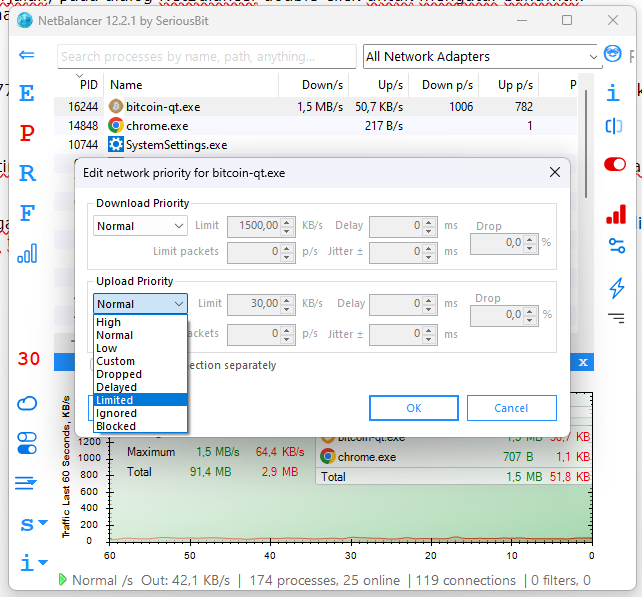642x597 pixels.
Task: Sort by the Down p/s column header
Action: pyautogui.click(x=444, y=85)
